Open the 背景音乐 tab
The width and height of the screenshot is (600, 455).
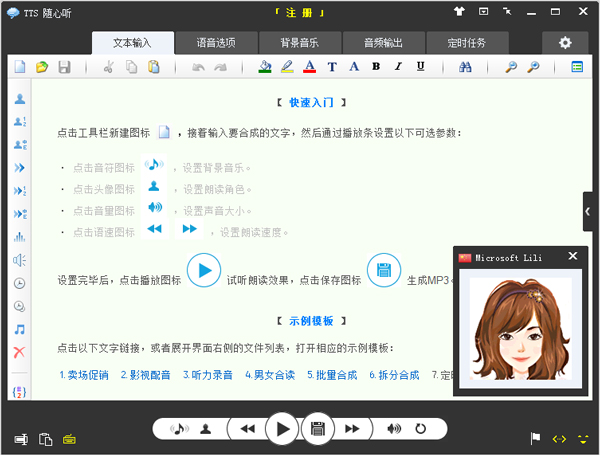pos(299,43)
